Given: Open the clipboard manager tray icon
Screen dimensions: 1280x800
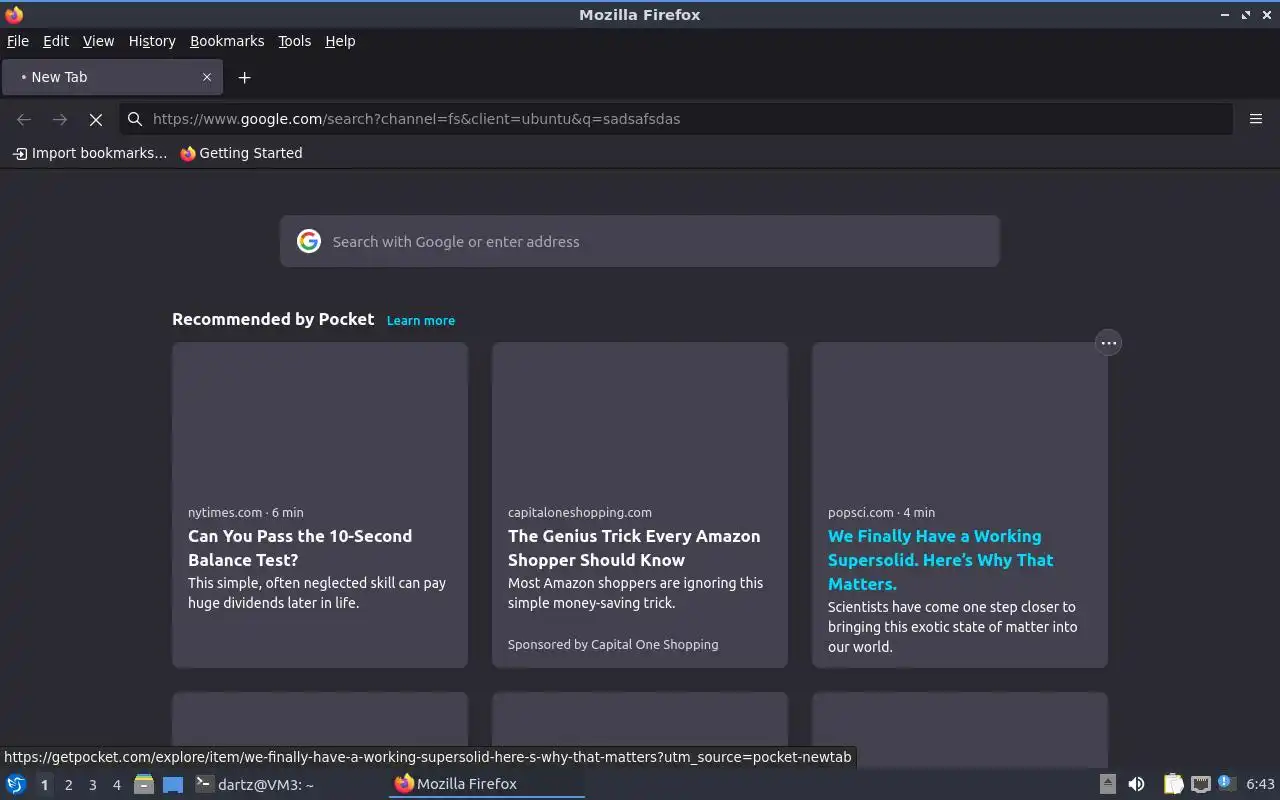Looking at the screenshot, I should [1174, 784].
